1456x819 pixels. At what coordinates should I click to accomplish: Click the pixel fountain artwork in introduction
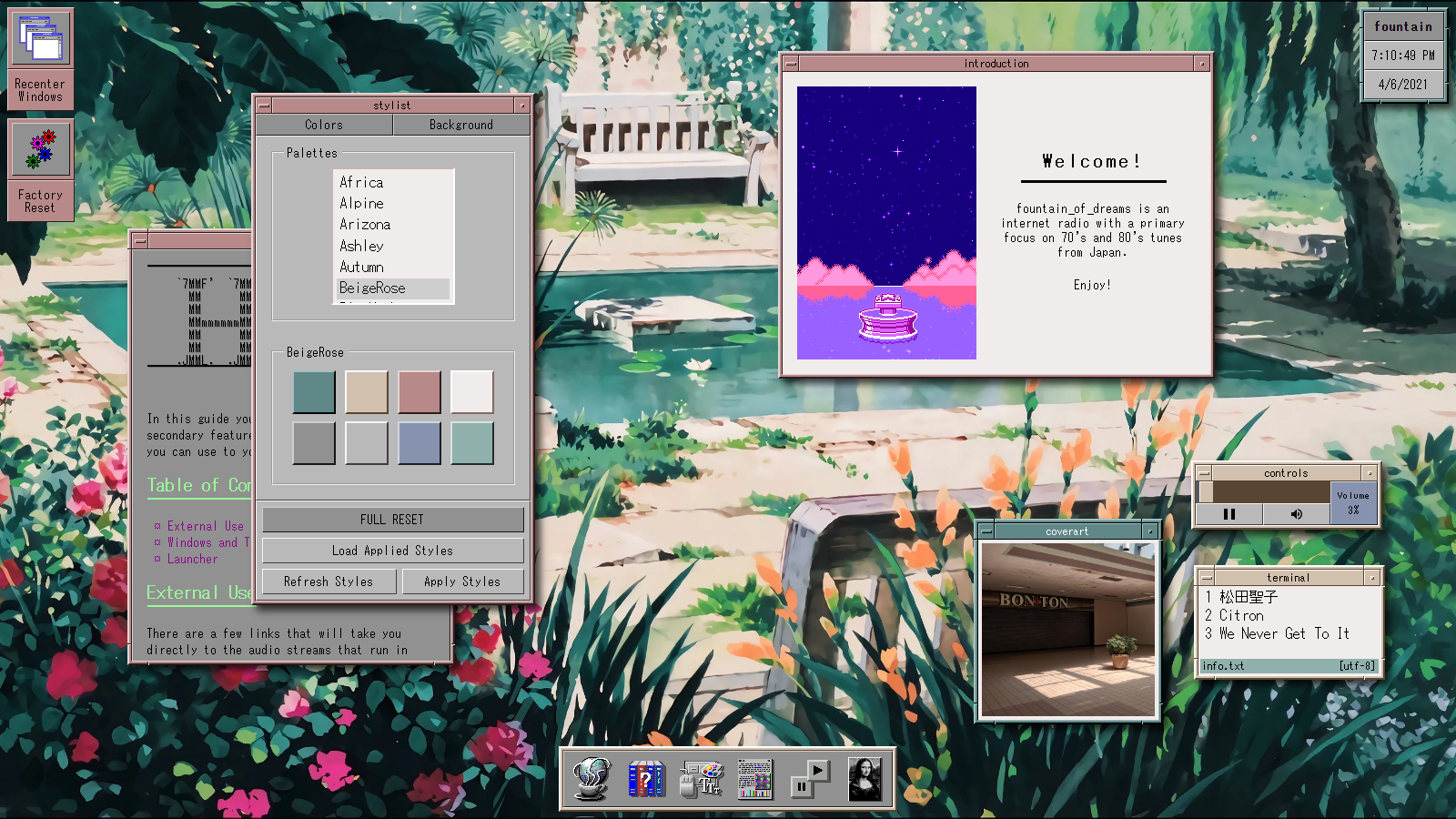[x=886, y=223]
